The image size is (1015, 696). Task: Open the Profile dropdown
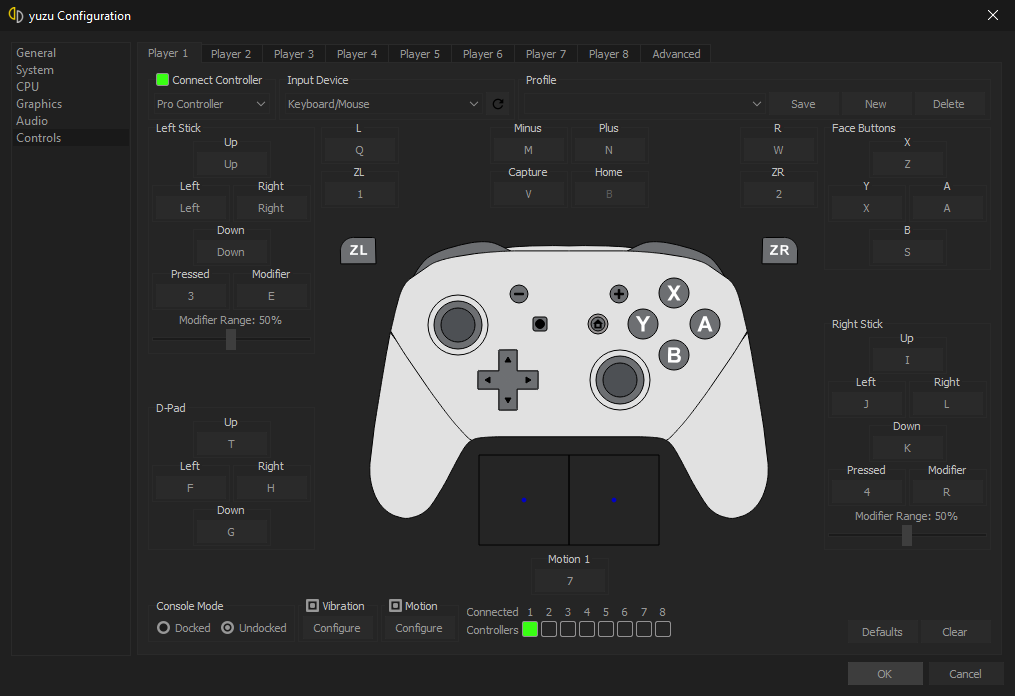pos(644,104)
